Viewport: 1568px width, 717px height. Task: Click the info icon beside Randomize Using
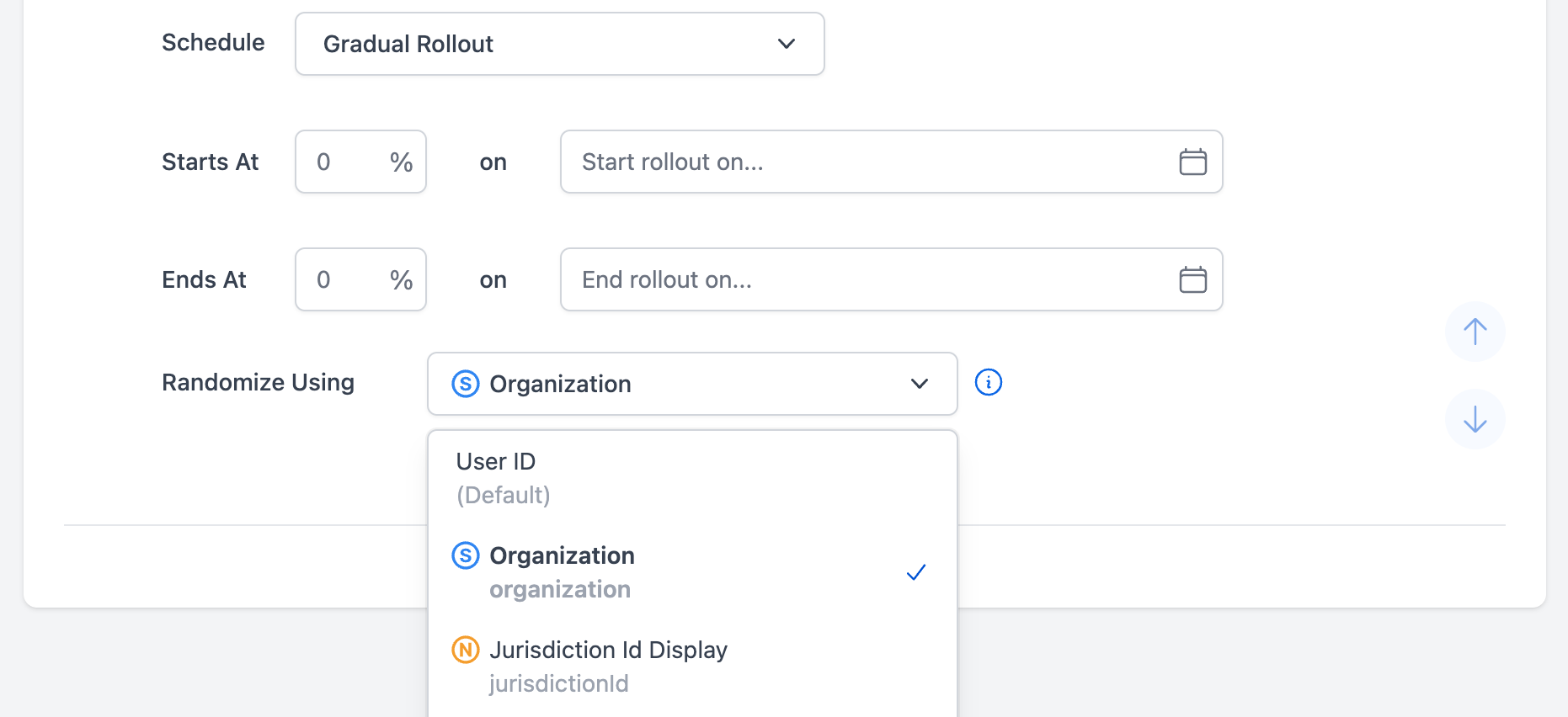(x=988, y=382)
